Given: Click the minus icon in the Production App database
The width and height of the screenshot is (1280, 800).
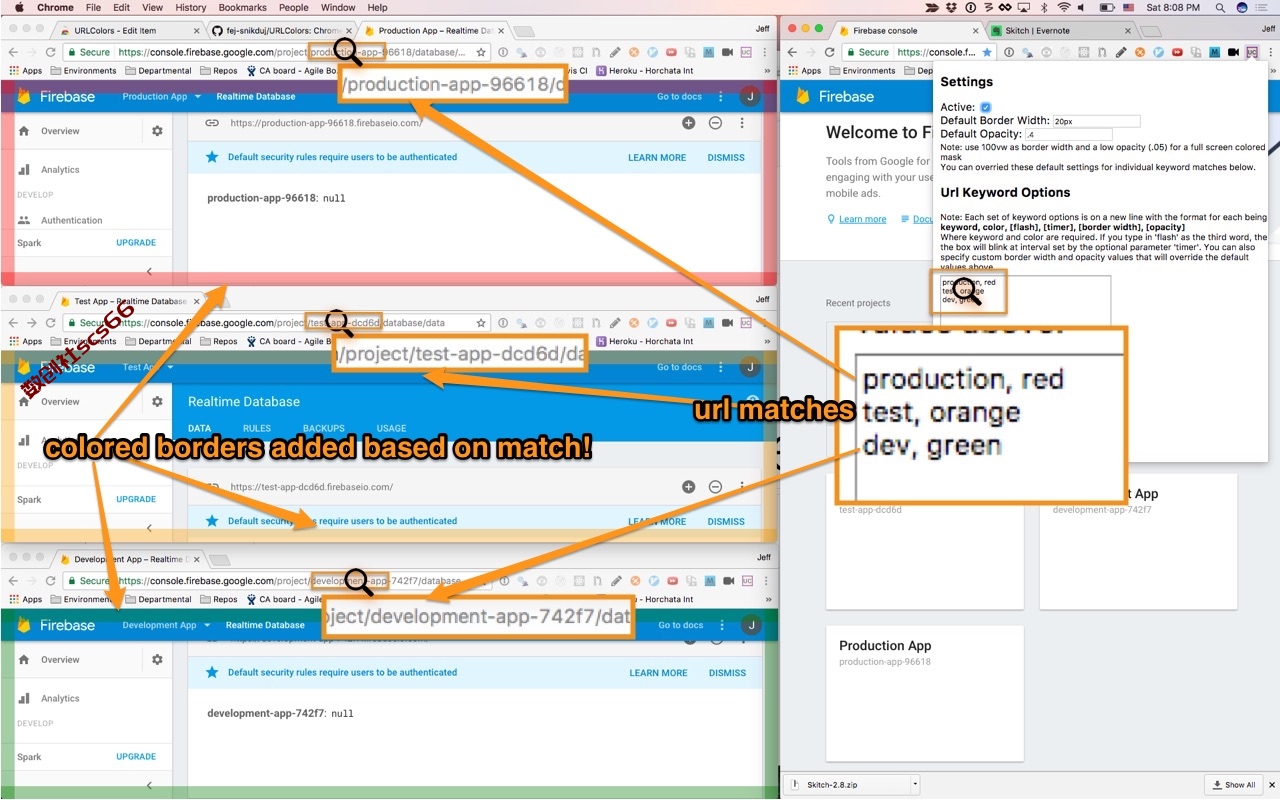Looking at the screenshot, I should click(715, 123).
